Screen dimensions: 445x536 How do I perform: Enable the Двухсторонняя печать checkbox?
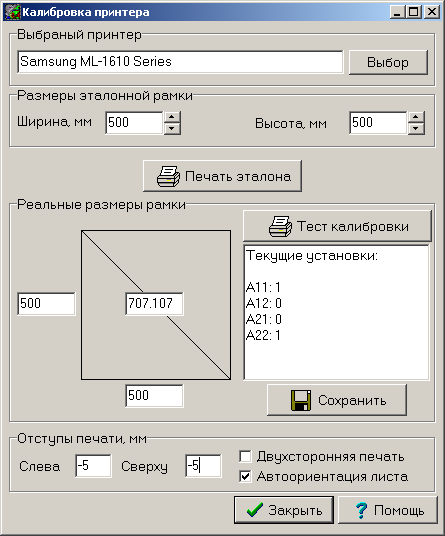point(245,456)
